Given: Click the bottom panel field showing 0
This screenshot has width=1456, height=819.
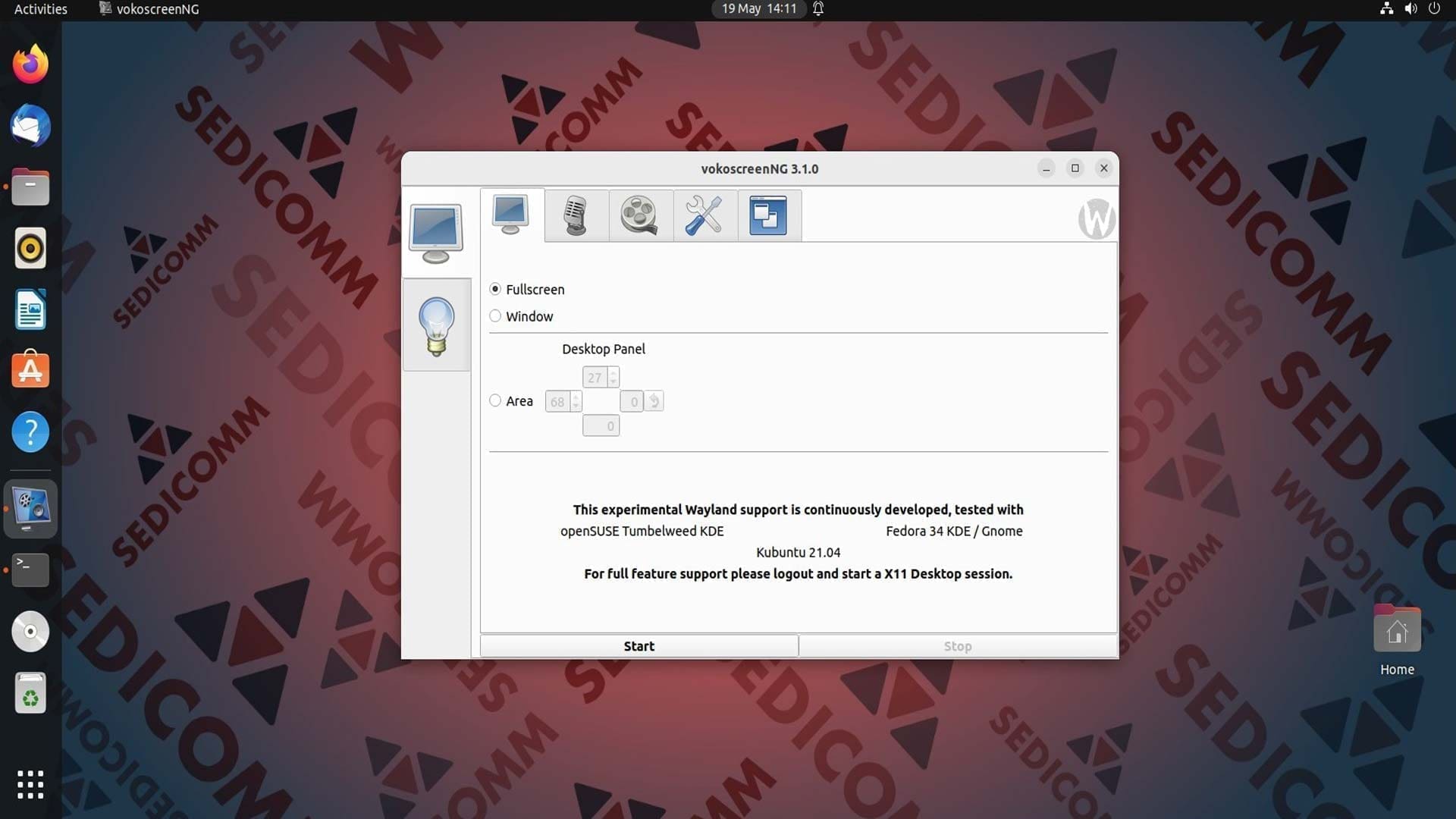Looking at the screenshot, I should pos(601,425).
